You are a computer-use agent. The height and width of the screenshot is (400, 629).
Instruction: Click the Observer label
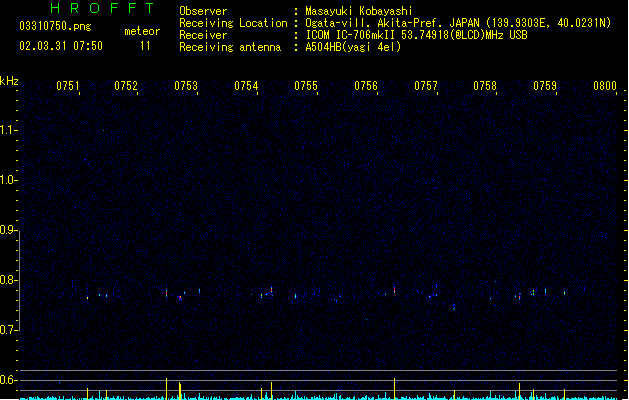click(203, 11)
